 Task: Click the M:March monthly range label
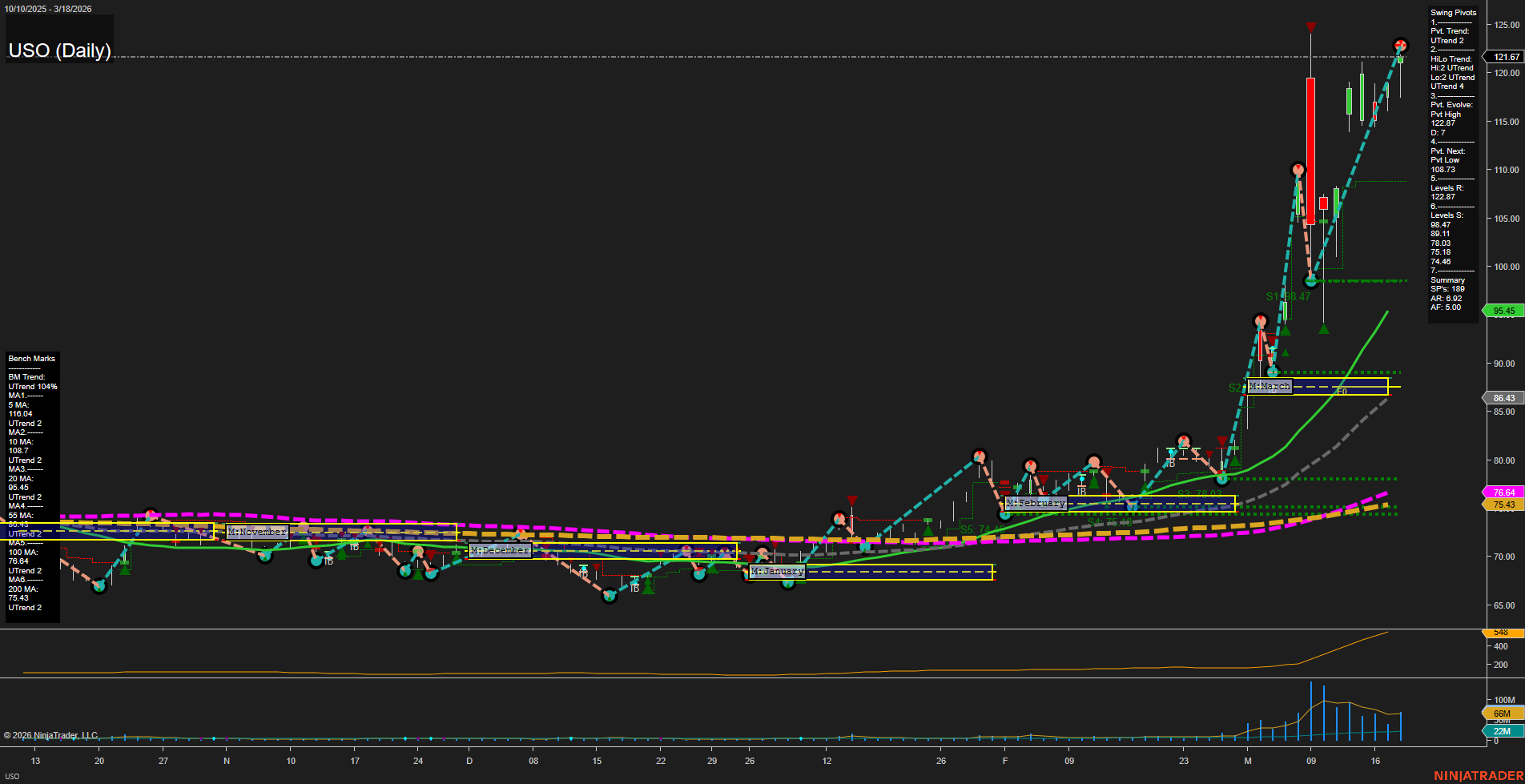click(1269, 386)
